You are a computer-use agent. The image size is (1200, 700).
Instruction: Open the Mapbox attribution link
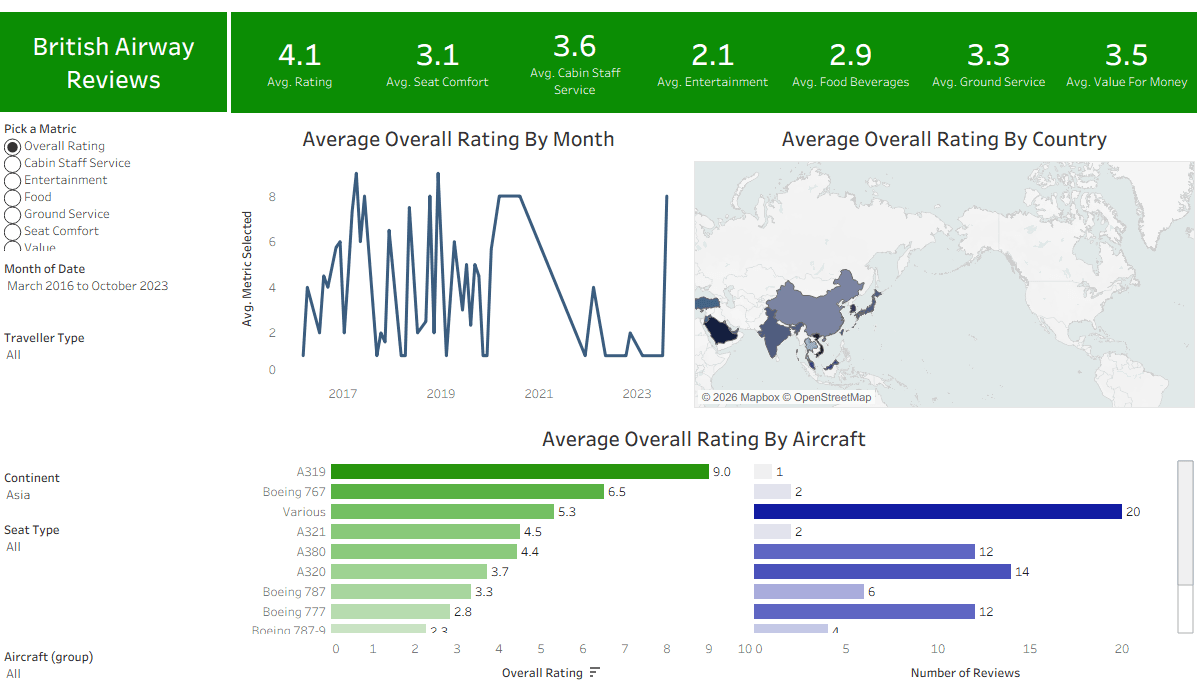[740, 398]
